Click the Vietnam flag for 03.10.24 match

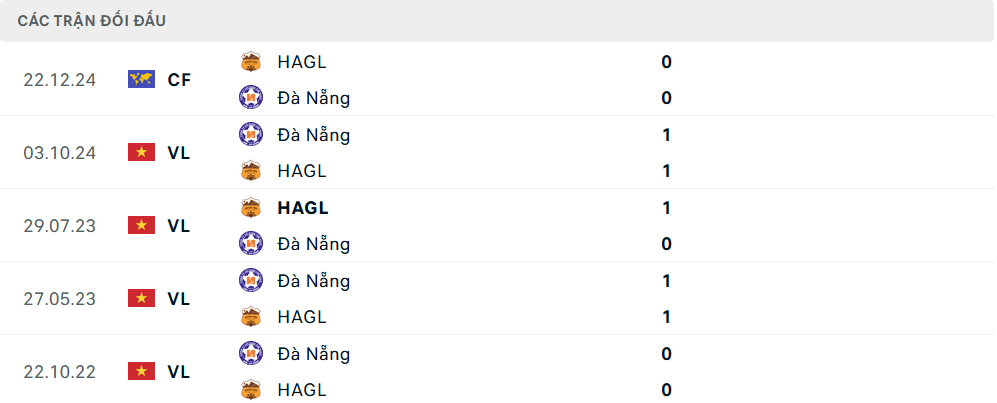click(141, 153)
